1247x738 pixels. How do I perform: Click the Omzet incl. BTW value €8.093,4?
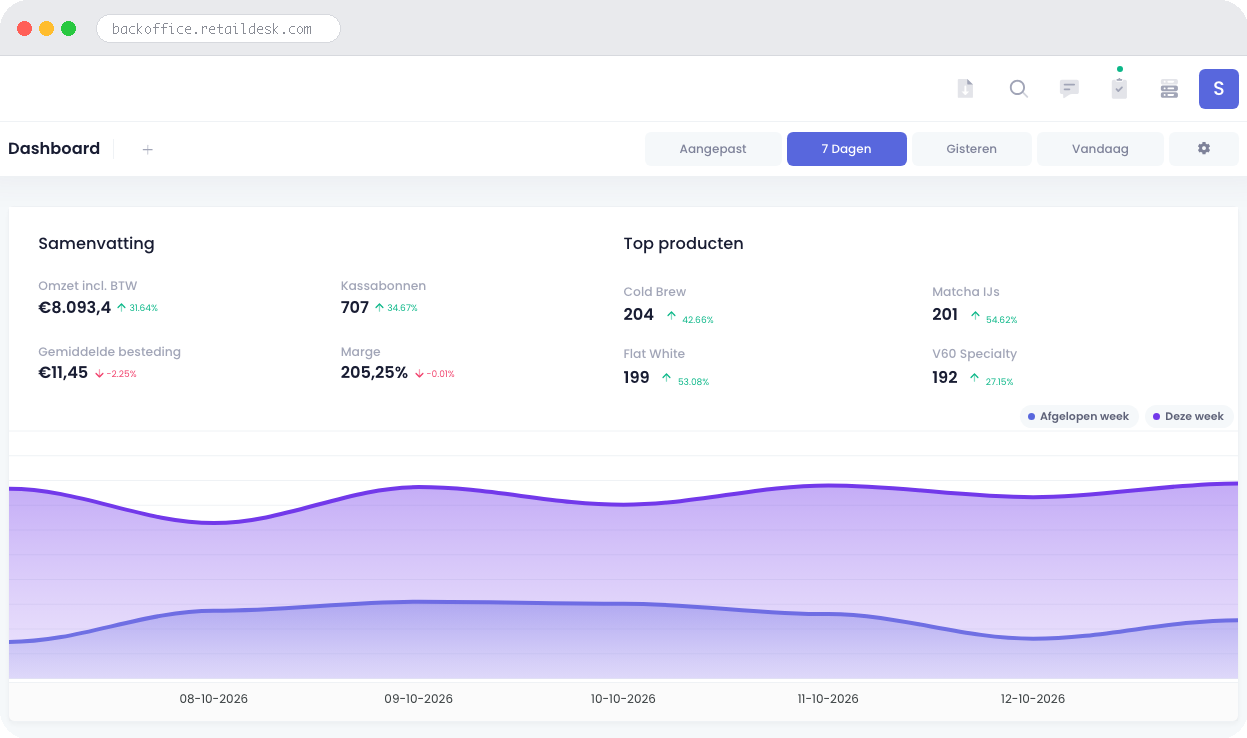(x=75, y=308)
